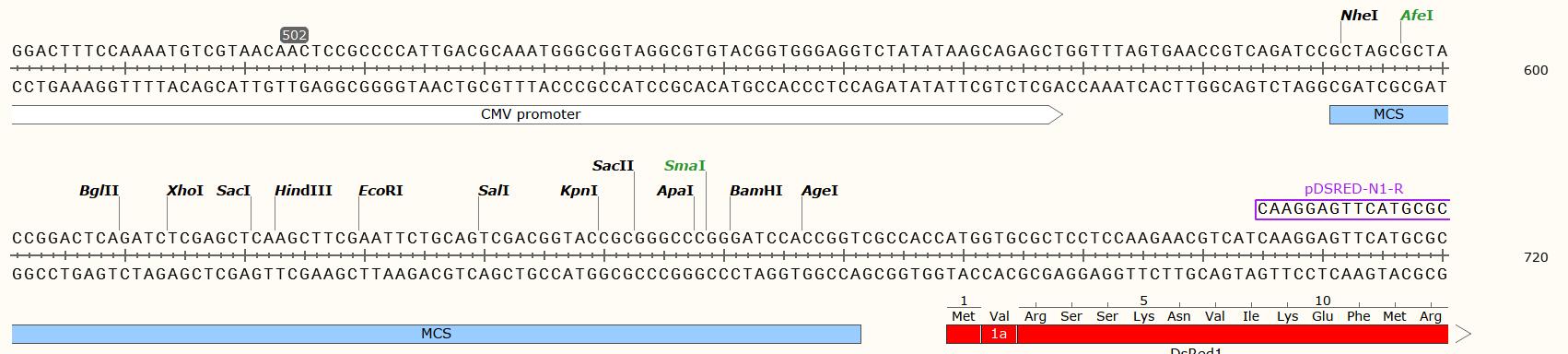Click the SacI enzyme label
The image size is (1568, 354).
[233, 191]
